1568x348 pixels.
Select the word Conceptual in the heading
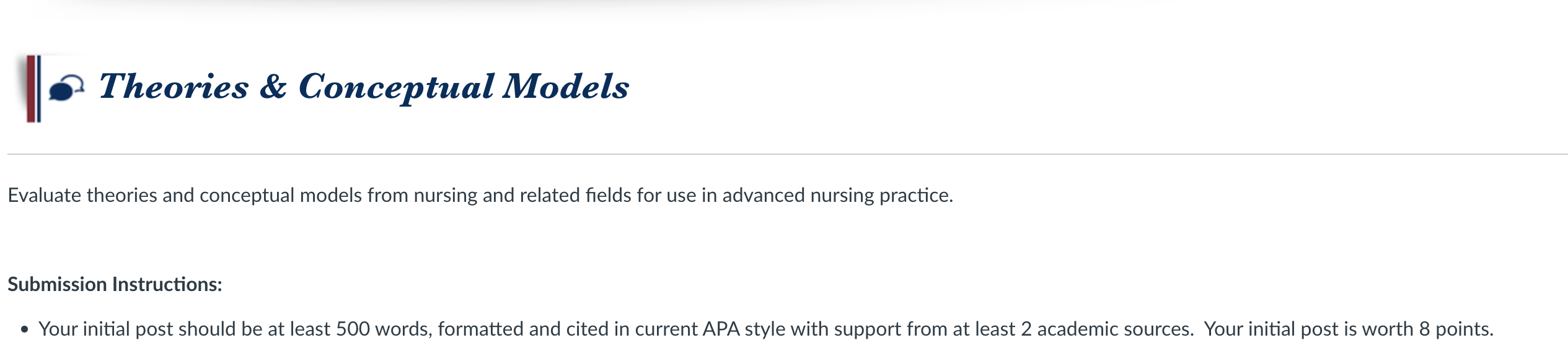coord(397,88)
